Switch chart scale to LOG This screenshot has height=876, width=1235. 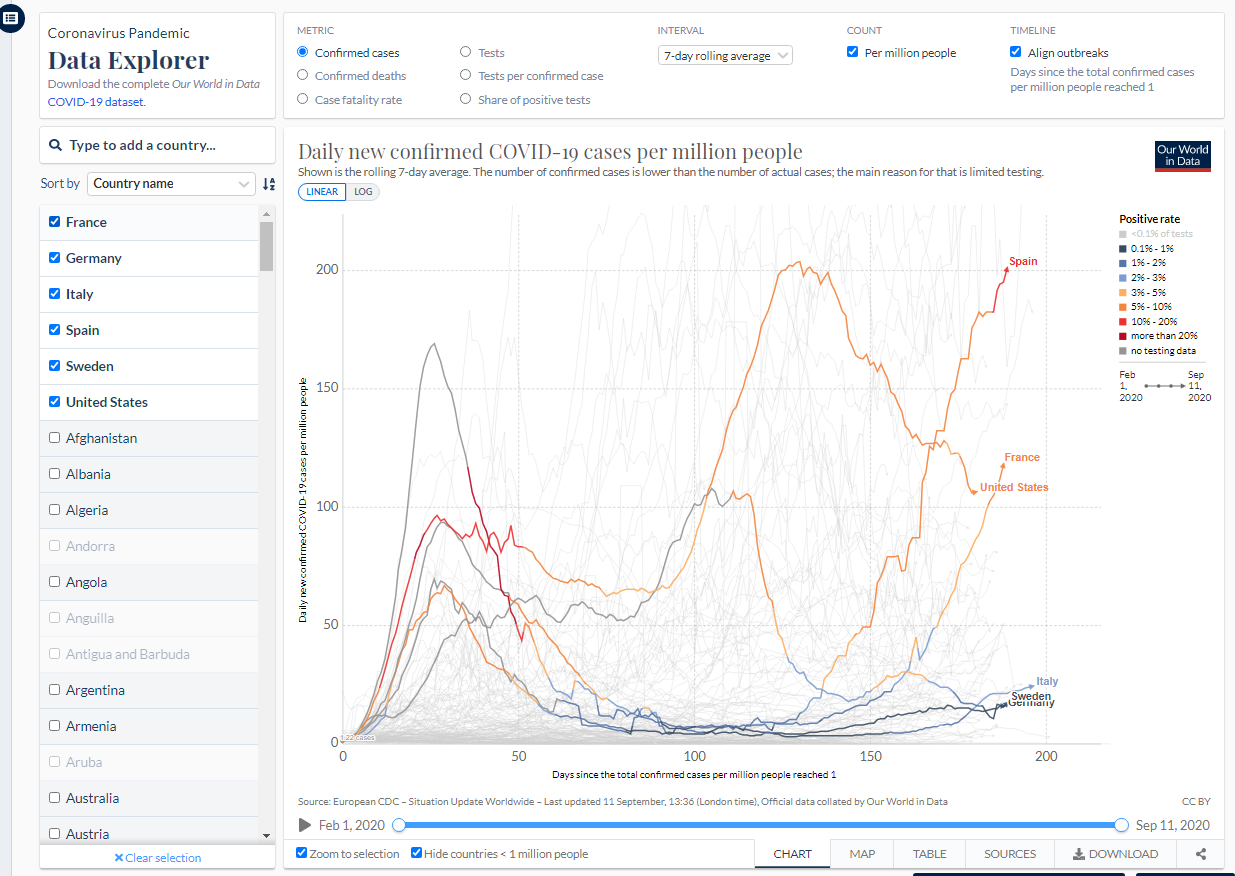point(363,191)
